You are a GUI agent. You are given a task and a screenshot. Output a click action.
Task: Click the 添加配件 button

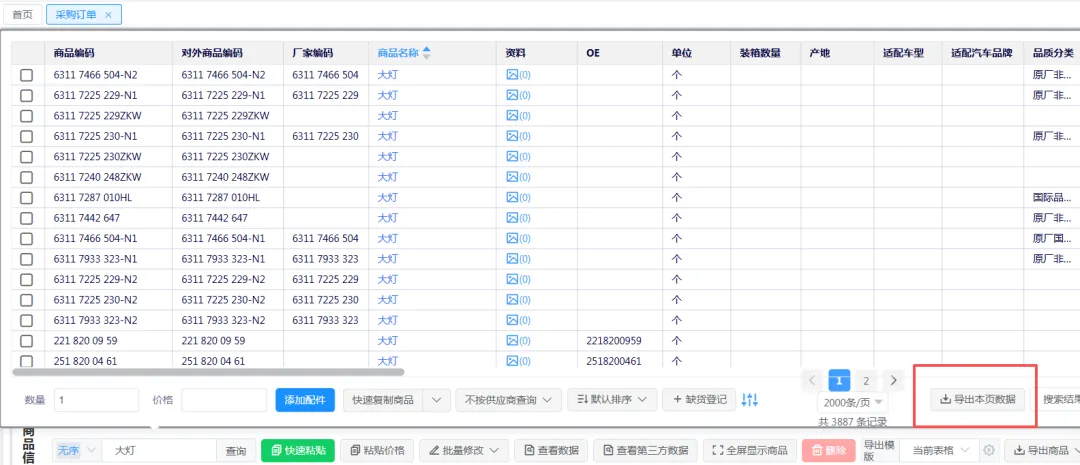pyautogui.click(x=305, y=400)
